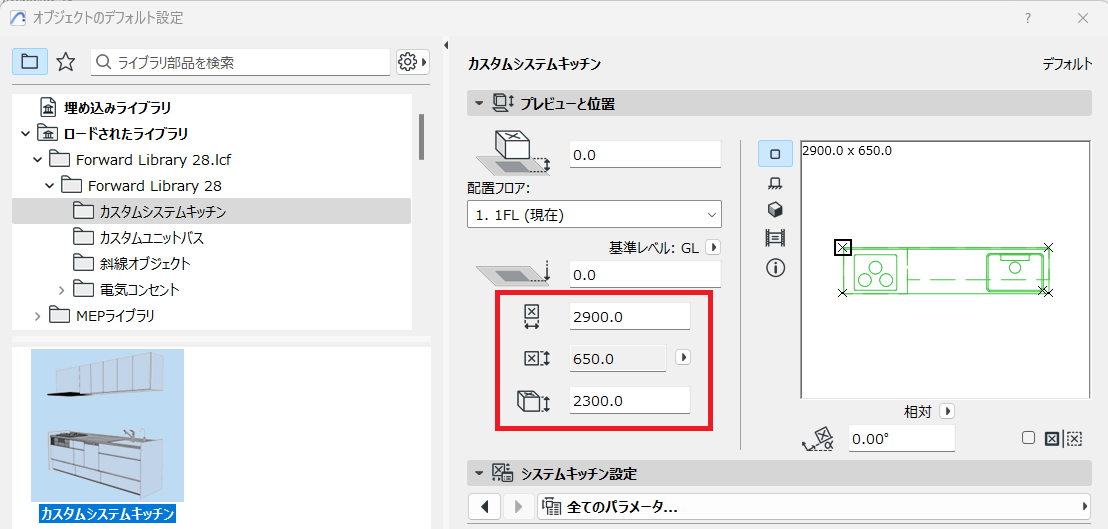Open library search settings gear menu
The width and height of the screenshot is (1108, 529).
413,62
